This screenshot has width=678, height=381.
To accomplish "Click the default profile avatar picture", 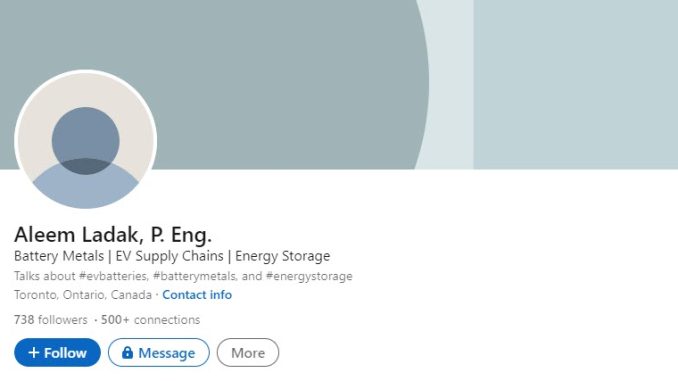I will point(86,140).
